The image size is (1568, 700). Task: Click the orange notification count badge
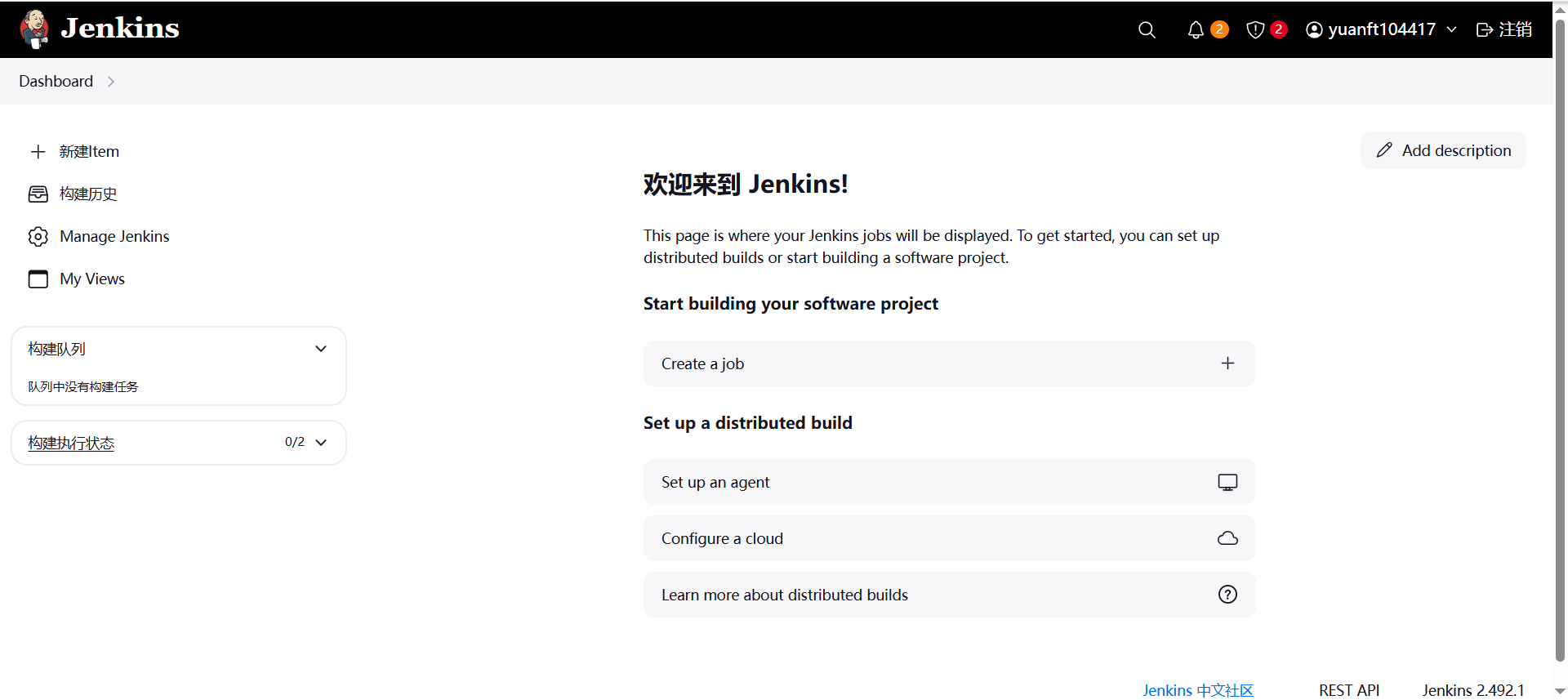1219,29
